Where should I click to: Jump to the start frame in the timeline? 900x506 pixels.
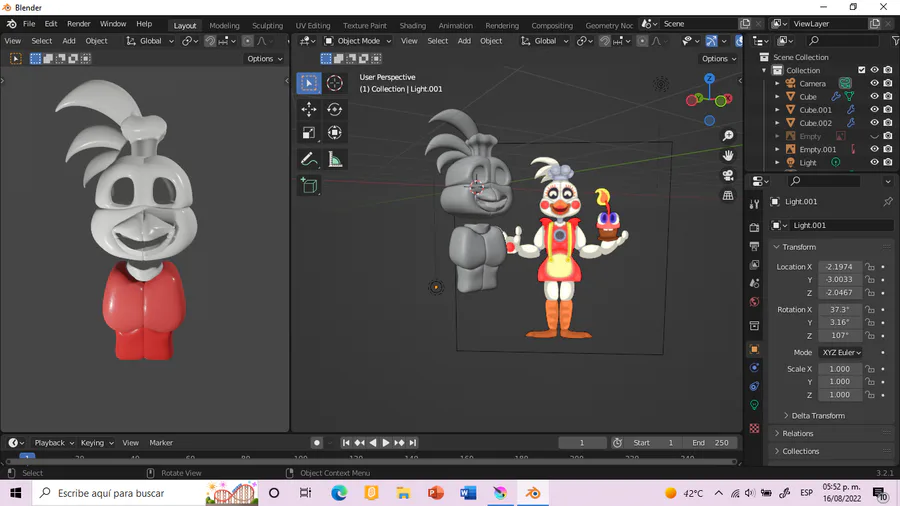click(346, 442)
